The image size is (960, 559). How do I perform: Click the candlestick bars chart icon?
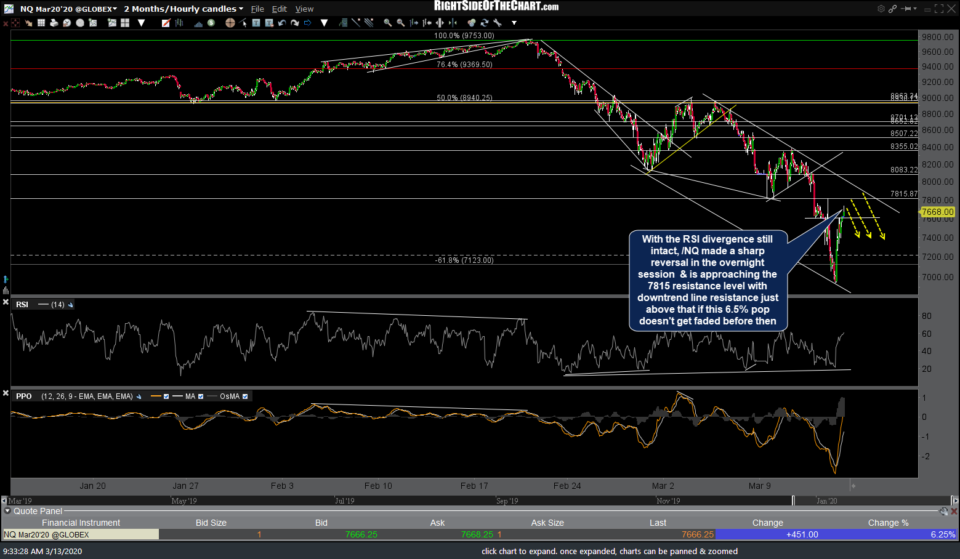[x=179, y=23]
